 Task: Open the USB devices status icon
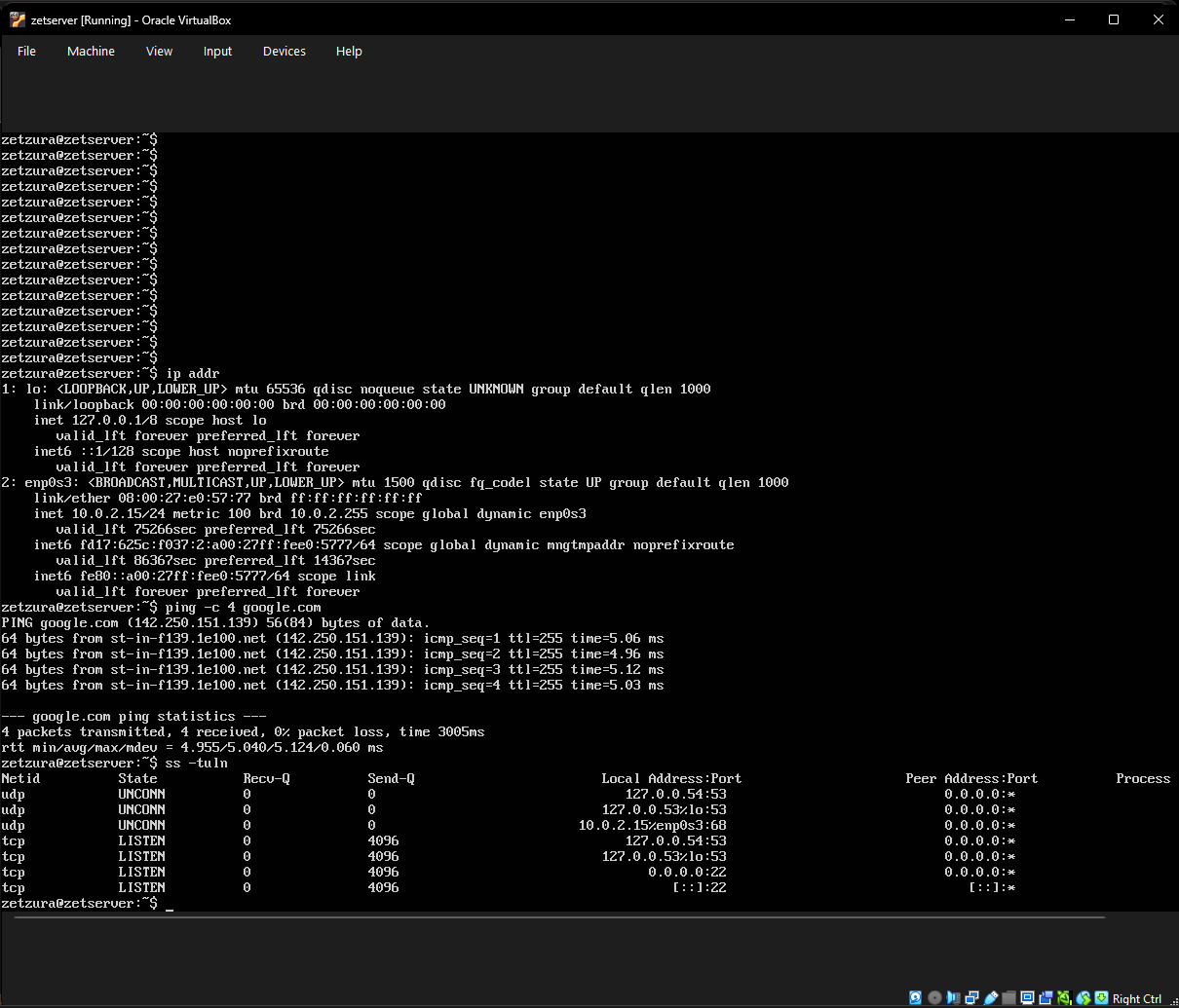tap(991, 998)
